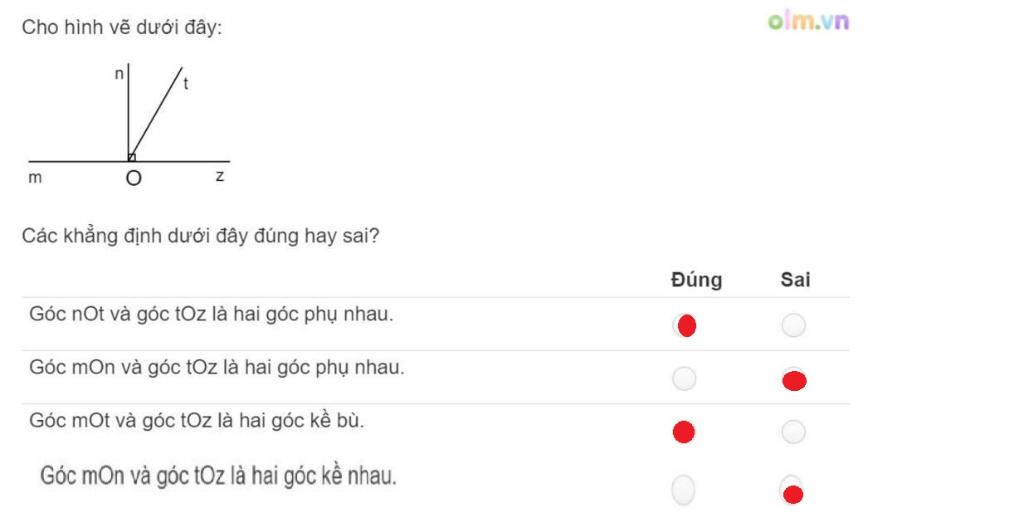Click the Sai column header
Screen dimensions: 1024x532
point(795,279)
